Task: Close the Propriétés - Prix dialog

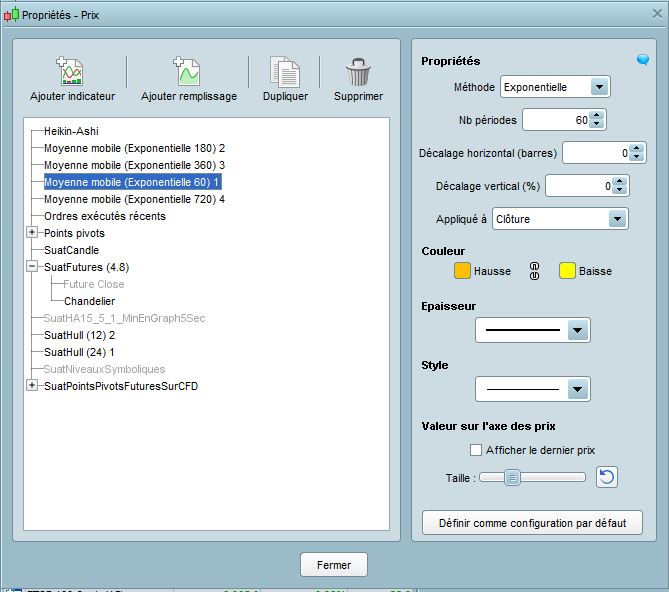Action: click(657, 14)
